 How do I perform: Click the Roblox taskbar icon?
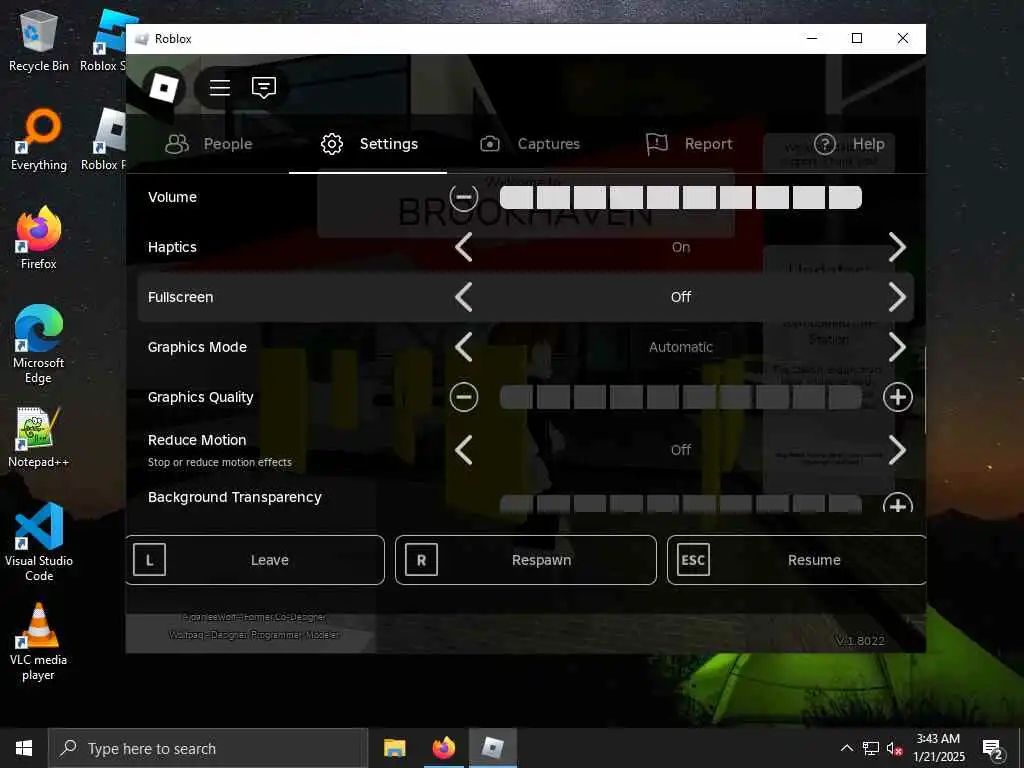point(493,748)
